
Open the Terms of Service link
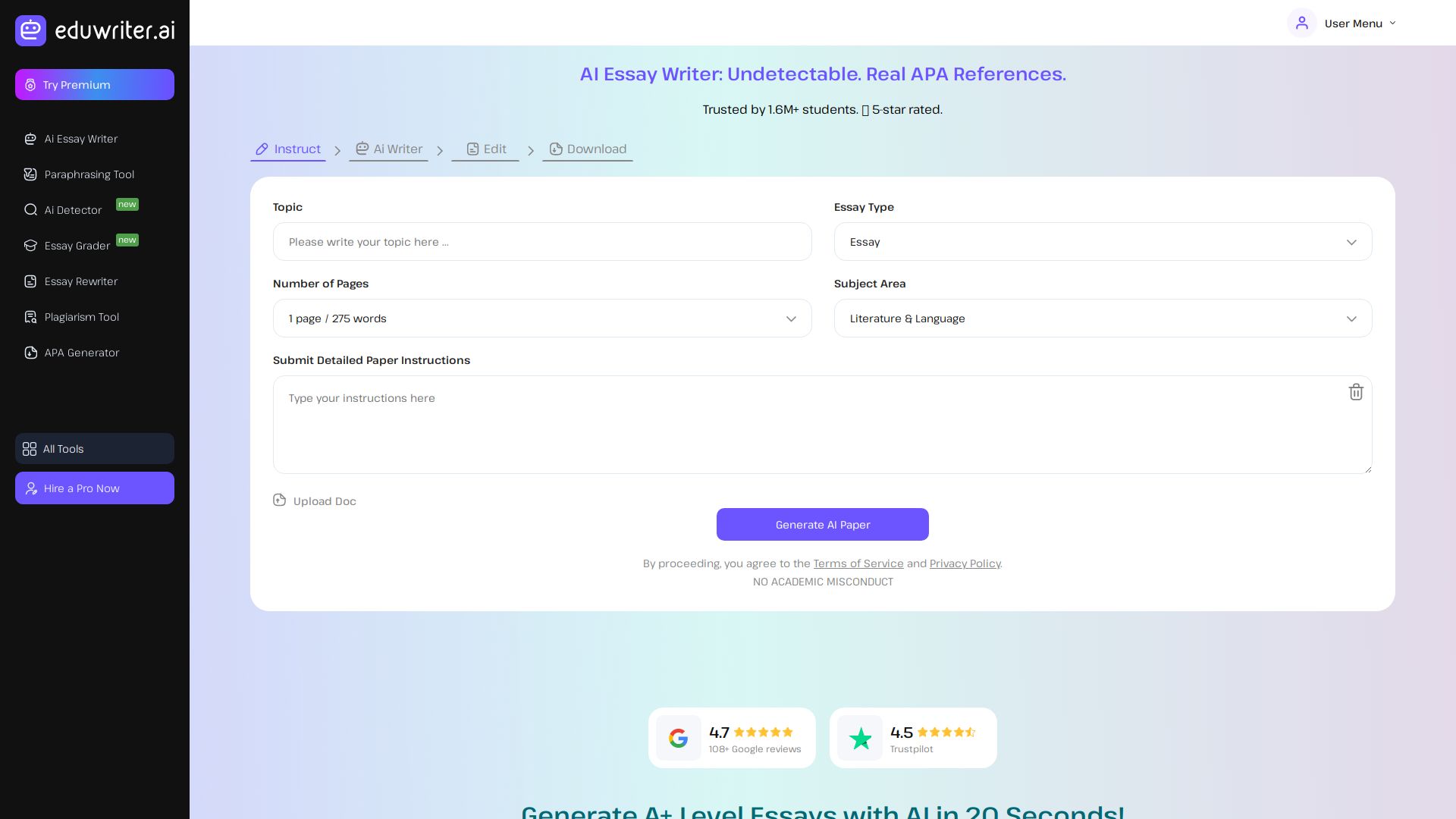coord(858,563)
